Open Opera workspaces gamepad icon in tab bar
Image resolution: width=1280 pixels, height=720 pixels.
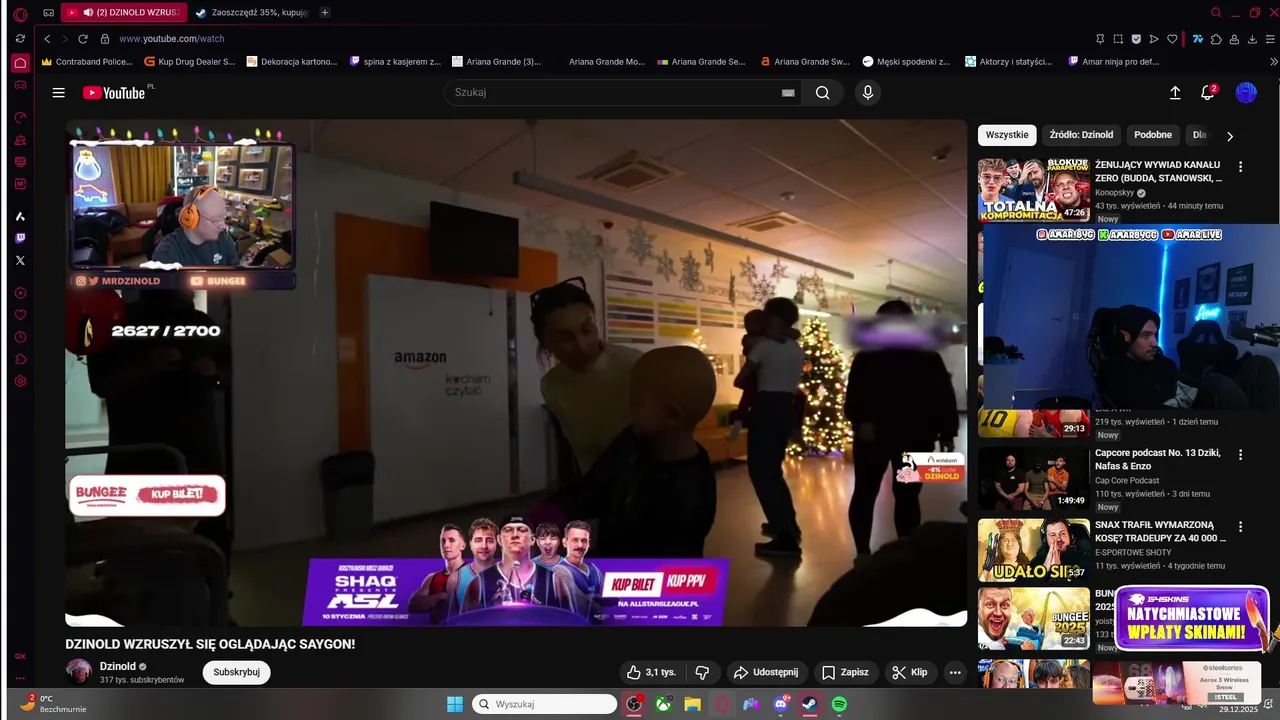pyautogui.click(x=49, y=13)
